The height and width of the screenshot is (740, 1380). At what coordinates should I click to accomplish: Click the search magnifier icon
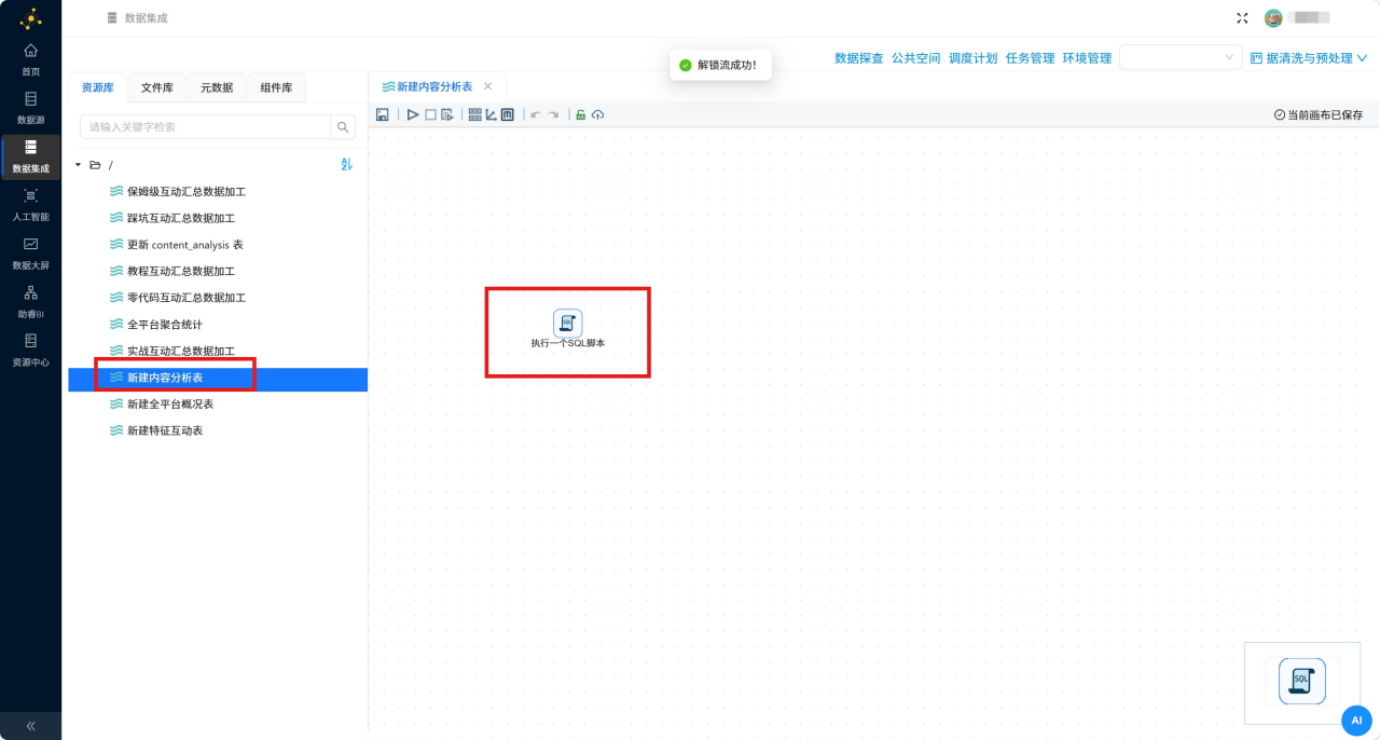pos(343,127)
